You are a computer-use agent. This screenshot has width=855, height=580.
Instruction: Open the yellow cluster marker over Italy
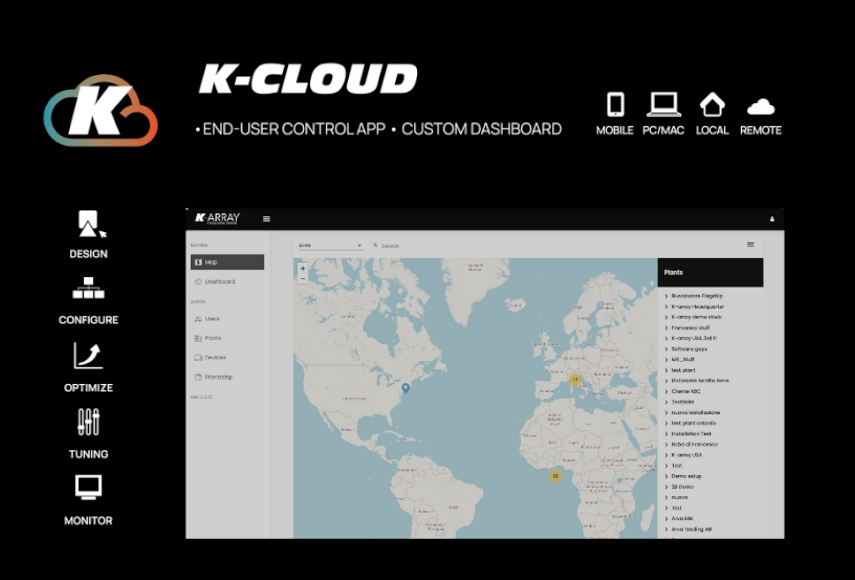574,379
